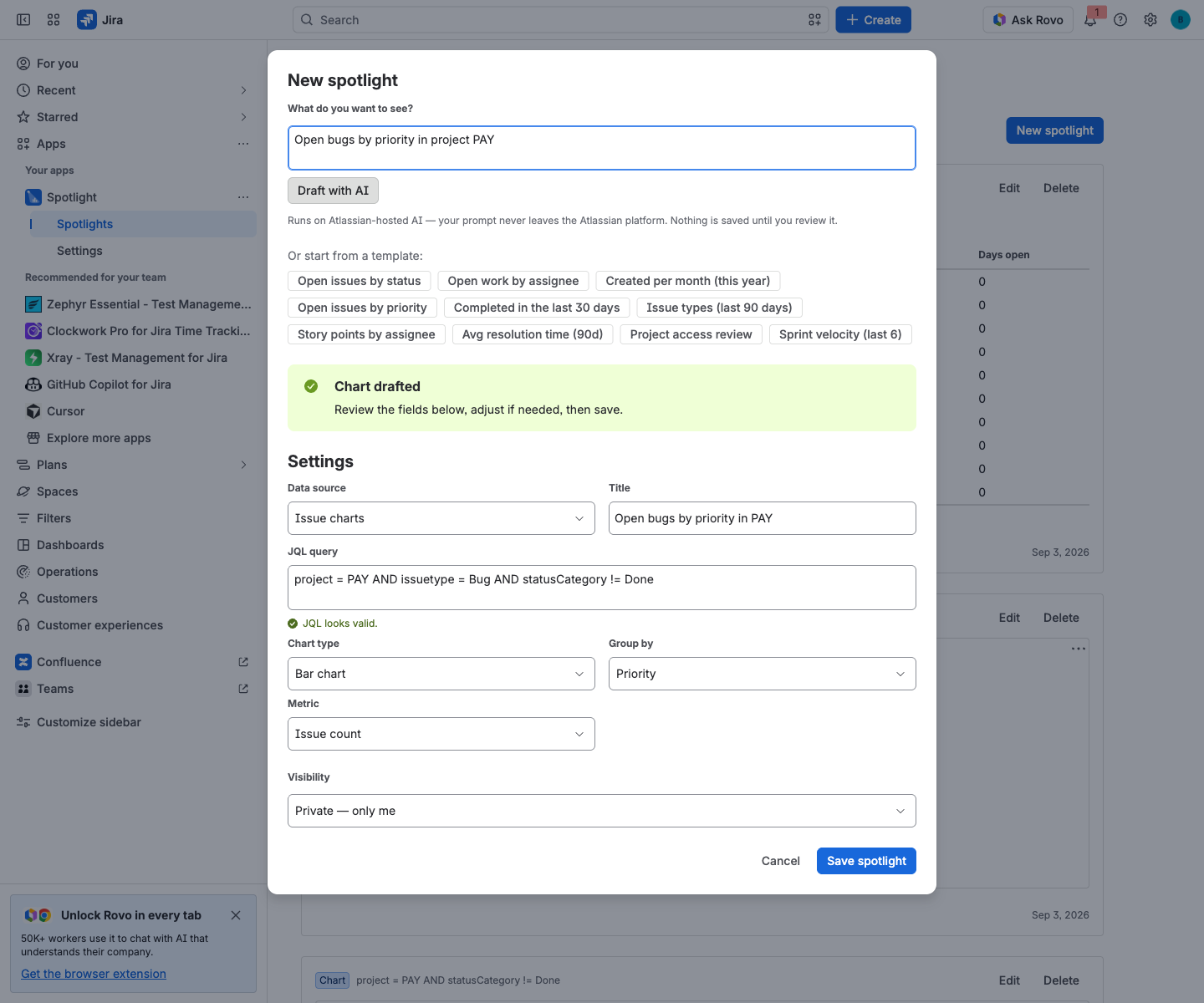This screenshot has width=1204, height=1003.
Task: Open the Group by dropdown
Action: pyautogui.click(x=763, y=674)
